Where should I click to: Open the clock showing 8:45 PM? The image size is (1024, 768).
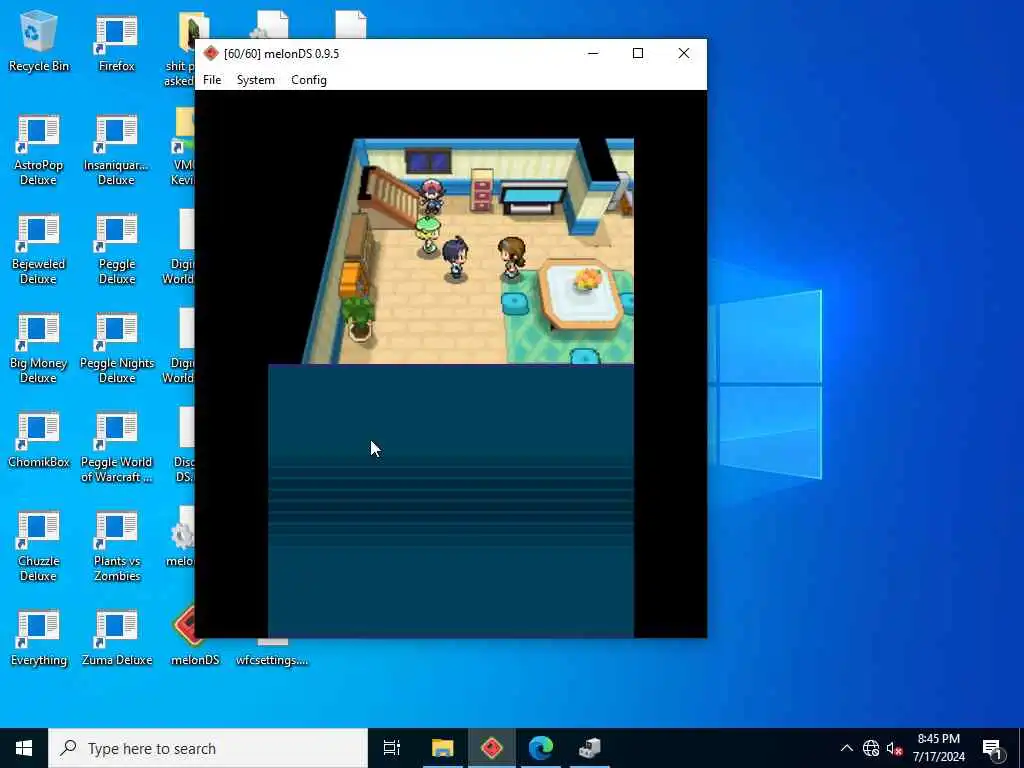[x=938, y=748]
